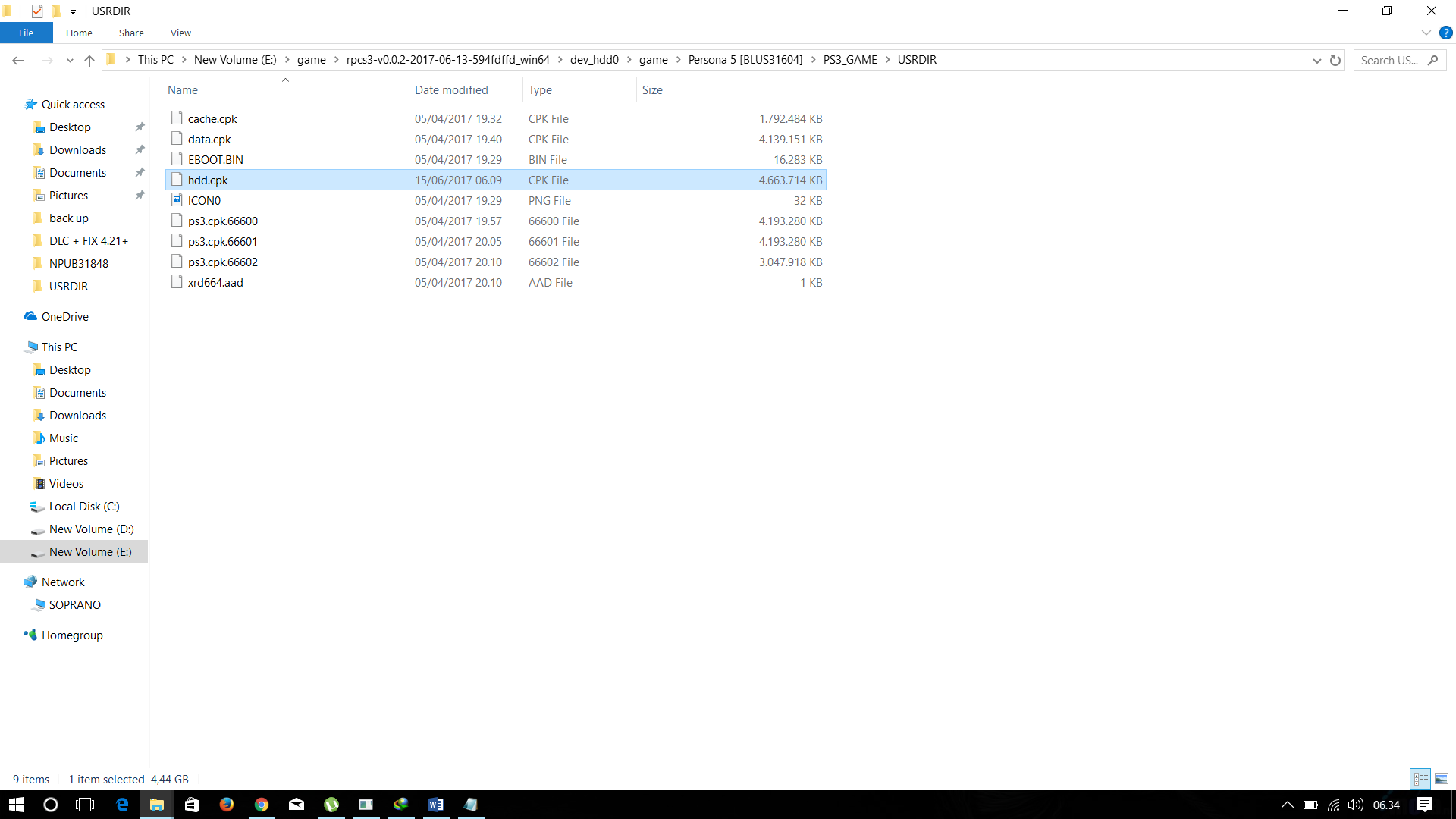This screenshot has height=819, width=1456.
Task: Open the Recent locations dropdown arrow
Action: click(x=70, y=61)
